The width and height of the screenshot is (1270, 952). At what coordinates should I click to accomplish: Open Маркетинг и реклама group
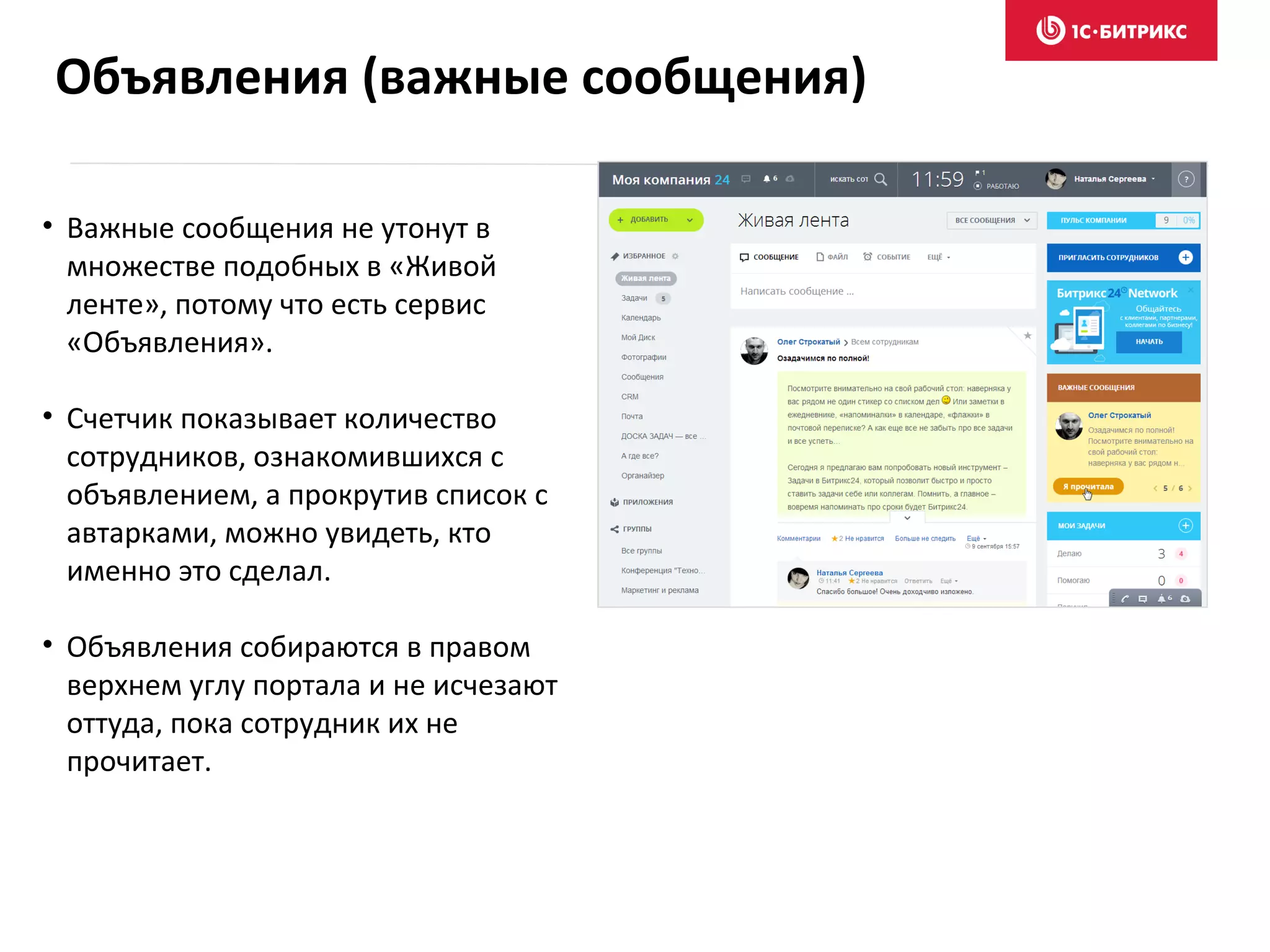660,591
